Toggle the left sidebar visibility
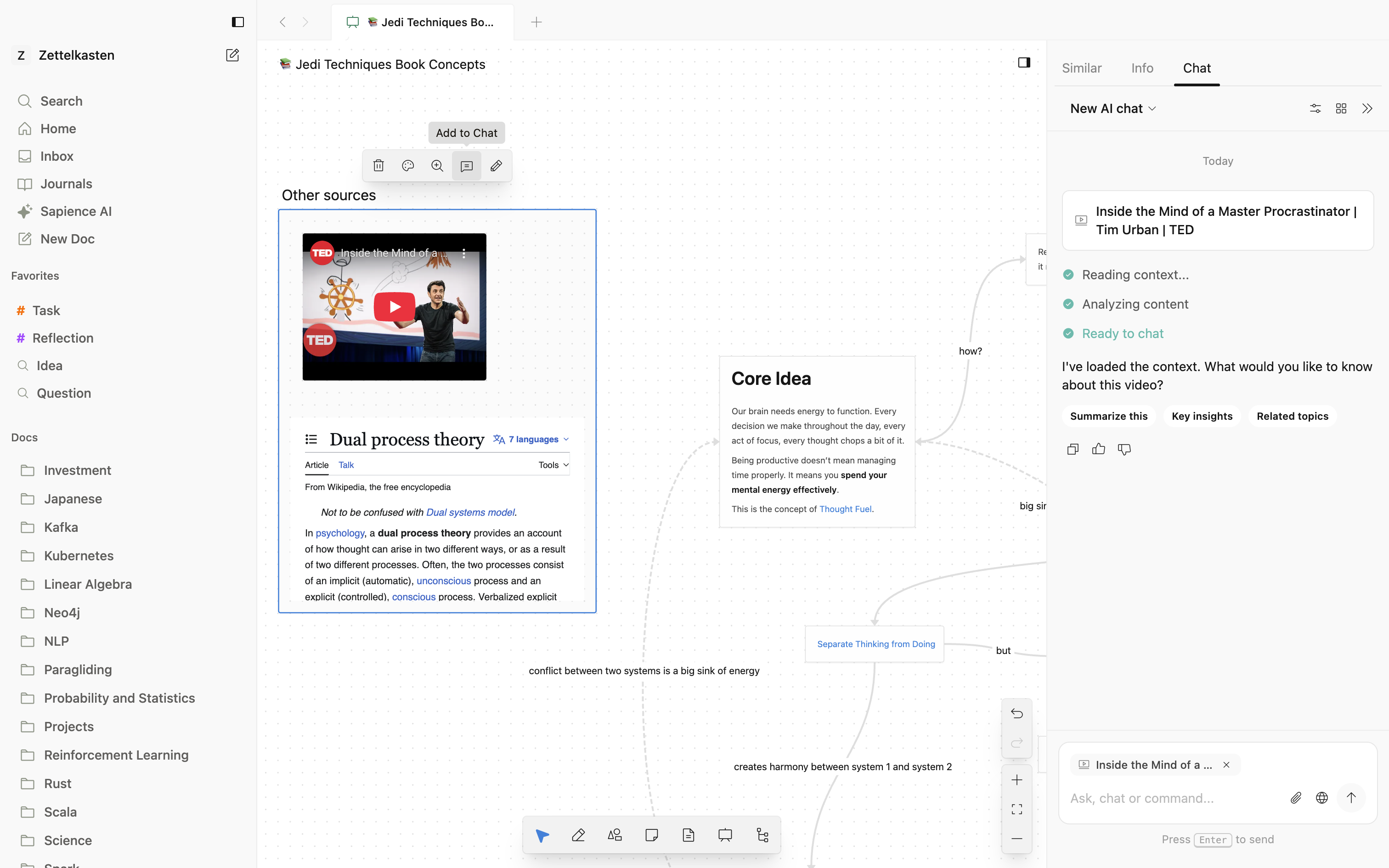Screen dimensions: 1389x868 coord(237,22)
